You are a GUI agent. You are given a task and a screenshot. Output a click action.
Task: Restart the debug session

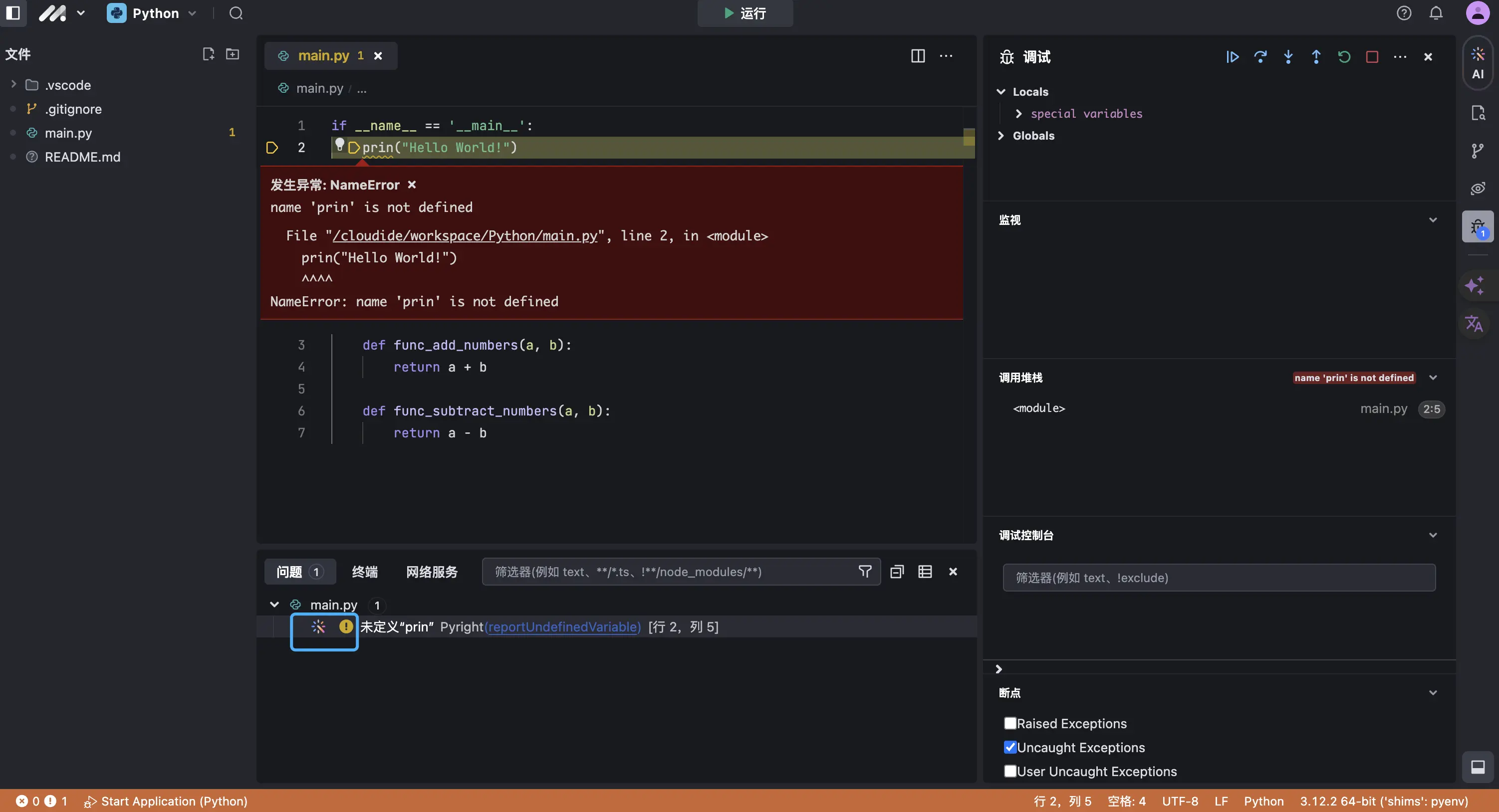click(1344, 56)
